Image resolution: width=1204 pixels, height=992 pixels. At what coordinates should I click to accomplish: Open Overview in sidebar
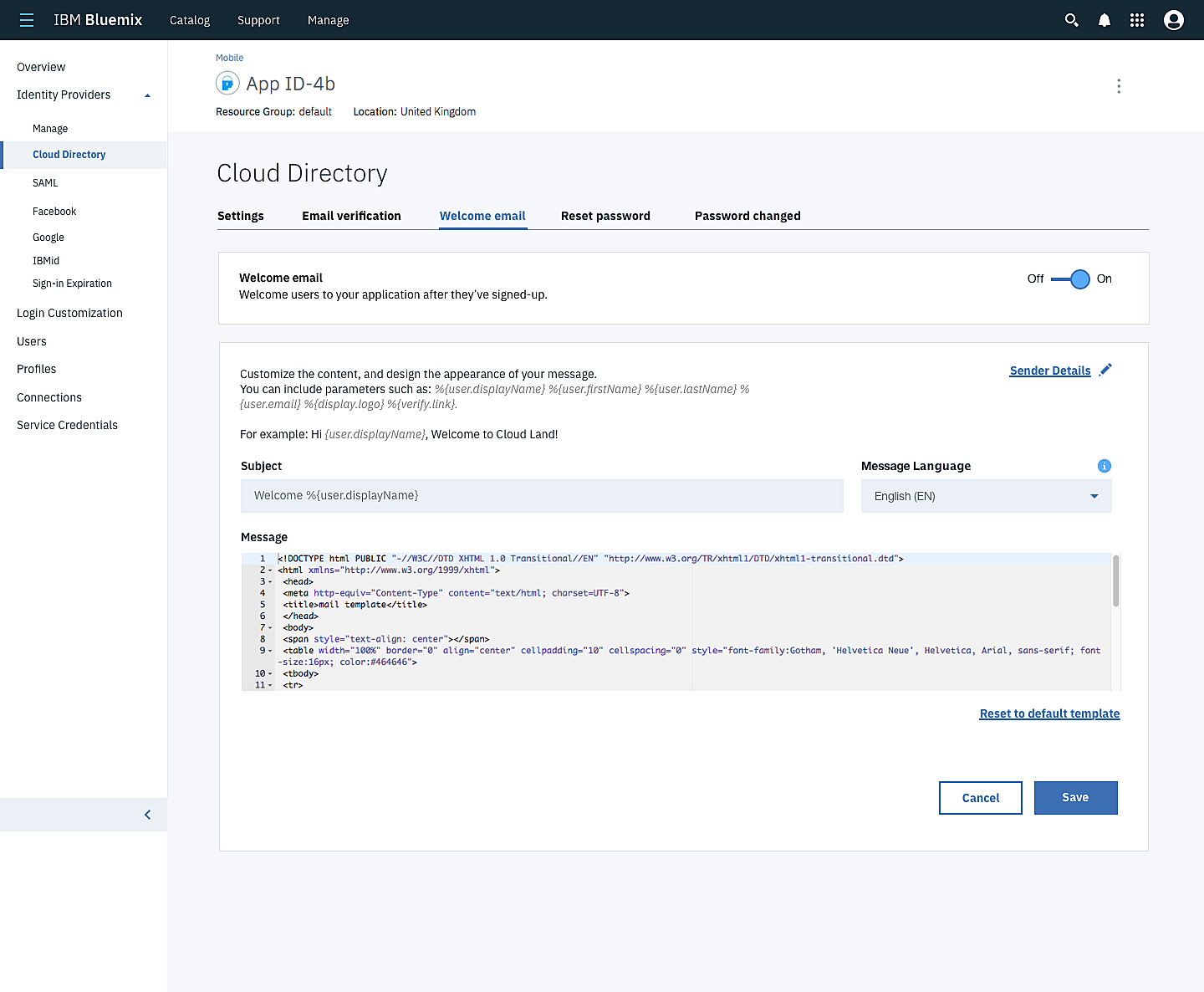click(x=41, y=67)
